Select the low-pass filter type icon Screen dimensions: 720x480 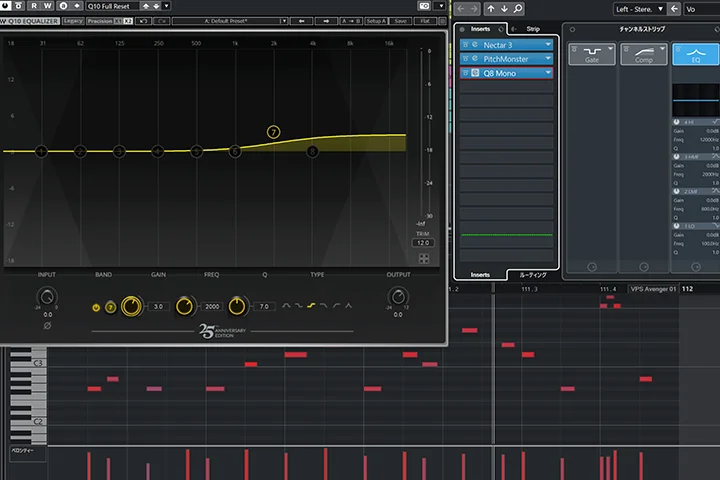pos(324,305)
